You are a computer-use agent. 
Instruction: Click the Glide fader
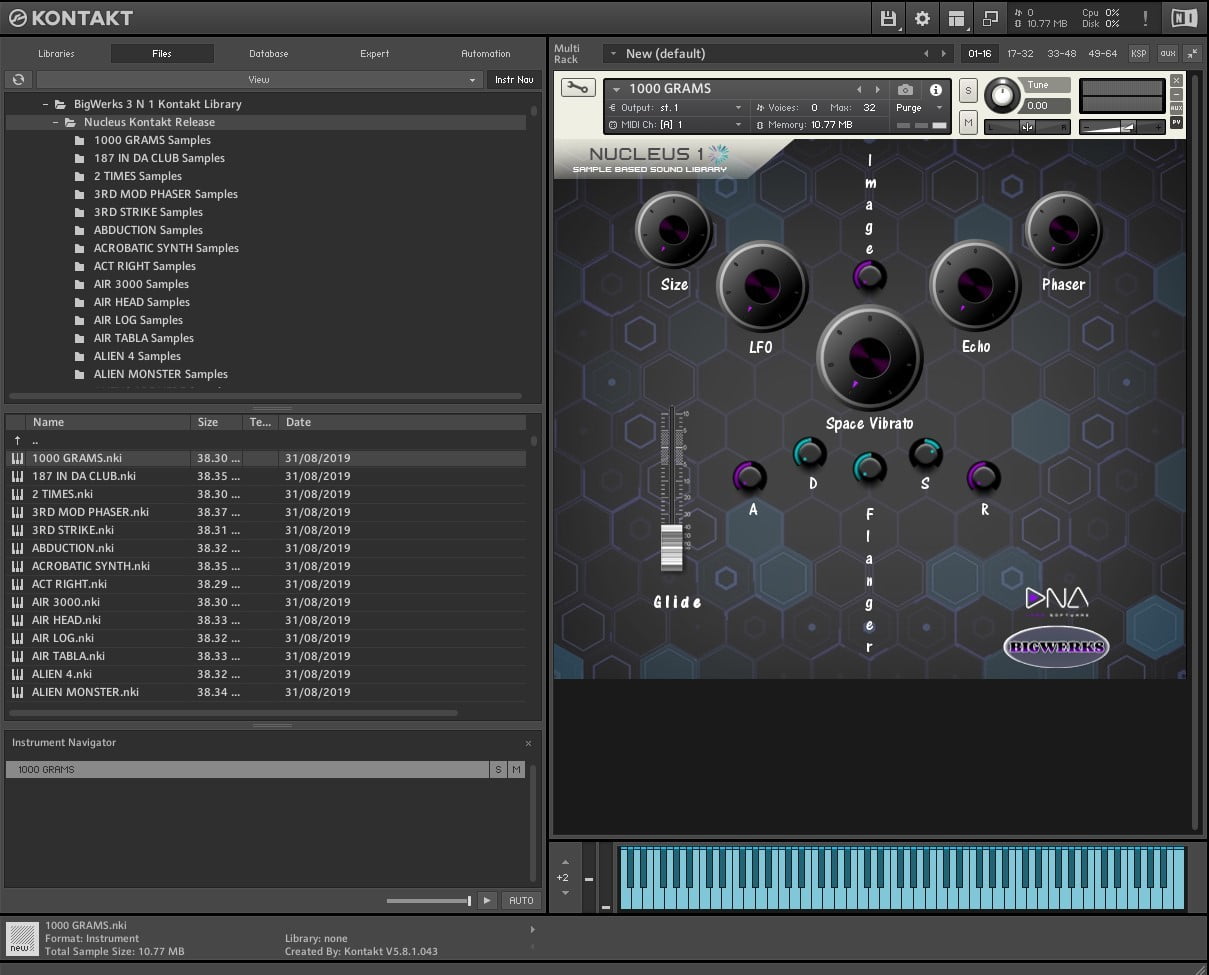672,549
